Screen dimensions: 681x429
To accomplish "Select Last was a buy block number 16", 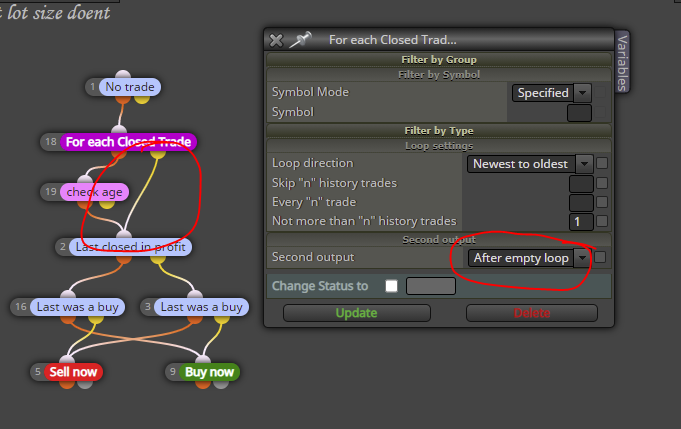I will click(77, 307).
